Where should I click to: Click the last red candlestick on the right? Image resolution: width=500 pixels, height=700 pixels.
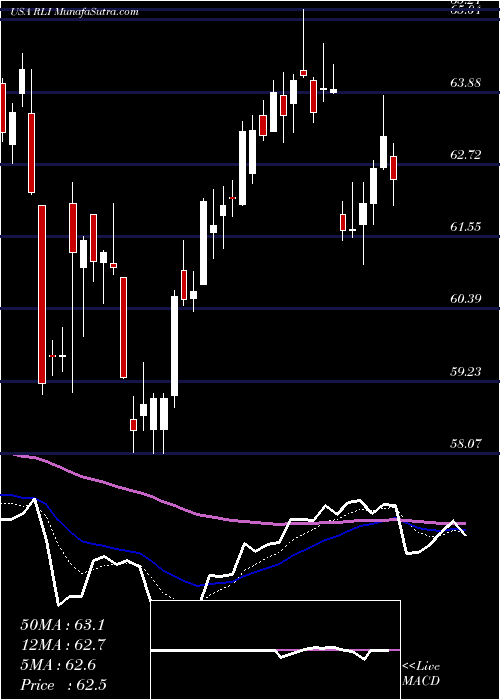(393, 168)
